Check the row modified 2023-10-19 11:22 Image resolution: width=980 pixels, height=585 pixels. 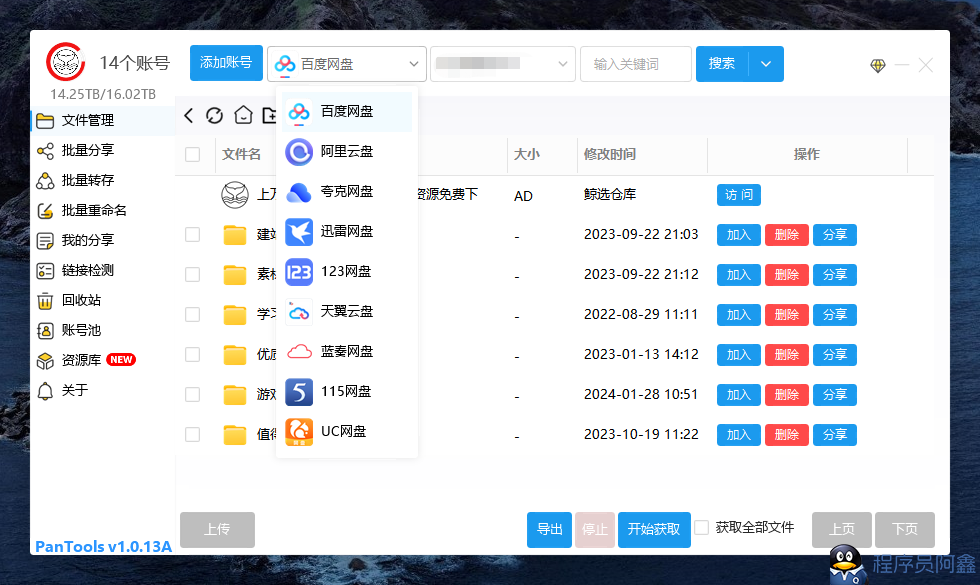pyautogui.click(x=192, y=434)
